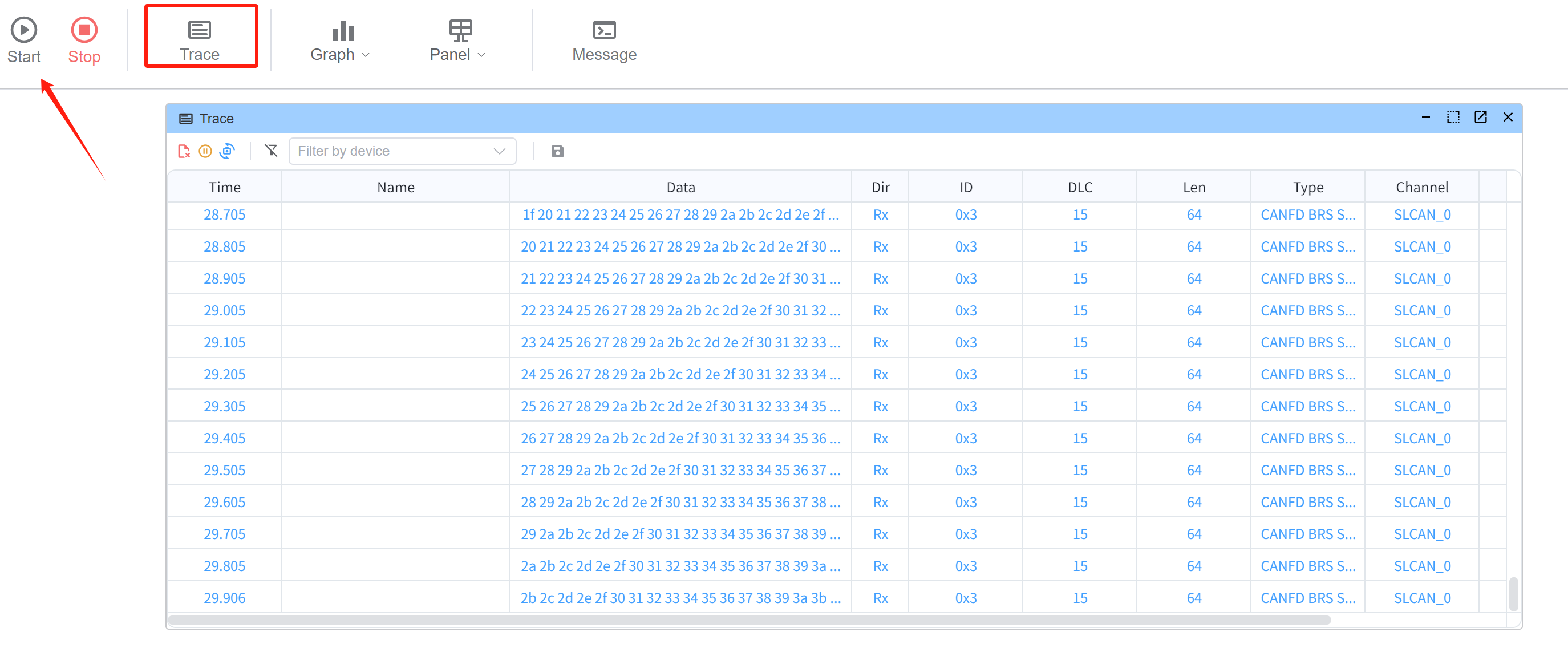Click CANFD BRS type in the 29.505 row
The image size is (1568, 652).
coord(1308,471)
